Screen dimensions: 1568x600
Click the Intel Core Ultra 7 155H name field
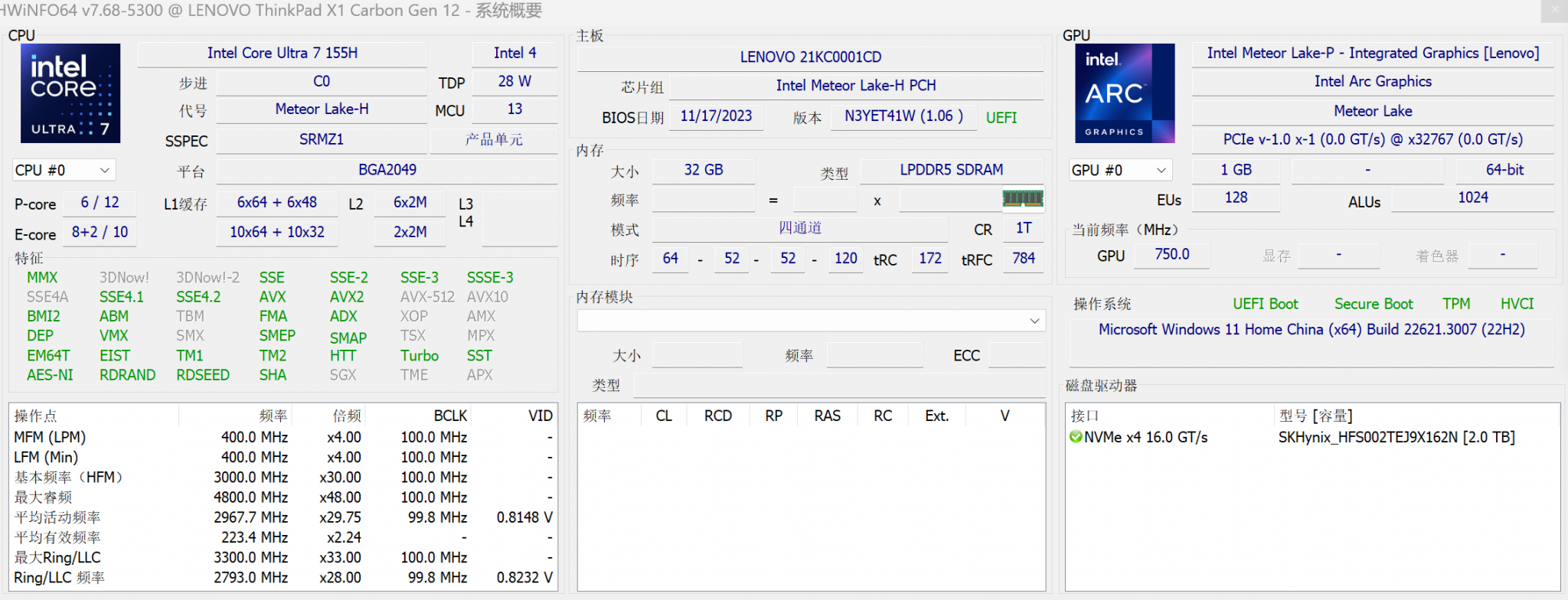point(282,53)
